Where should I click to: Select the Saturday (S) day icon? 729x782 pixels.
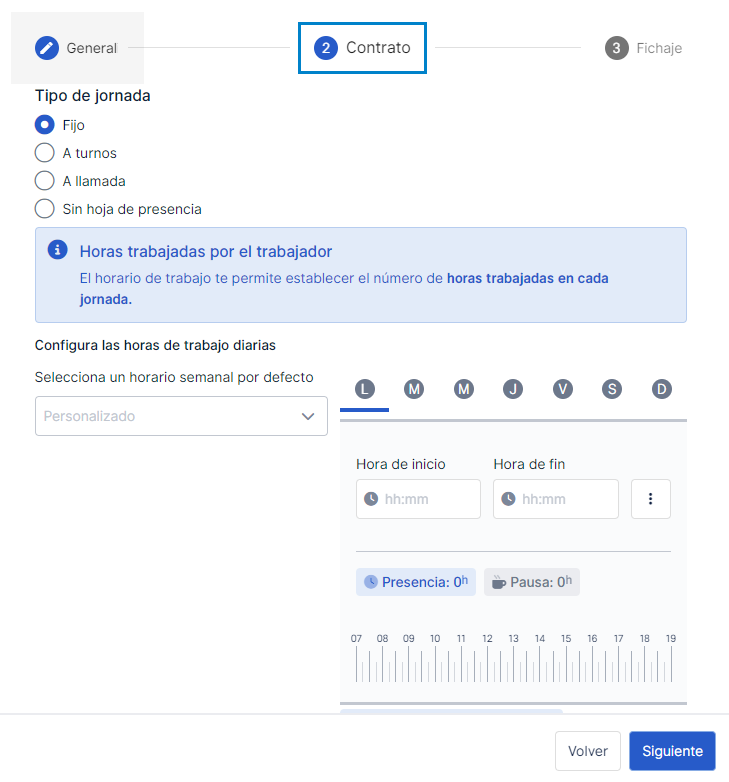click(612, 389)
